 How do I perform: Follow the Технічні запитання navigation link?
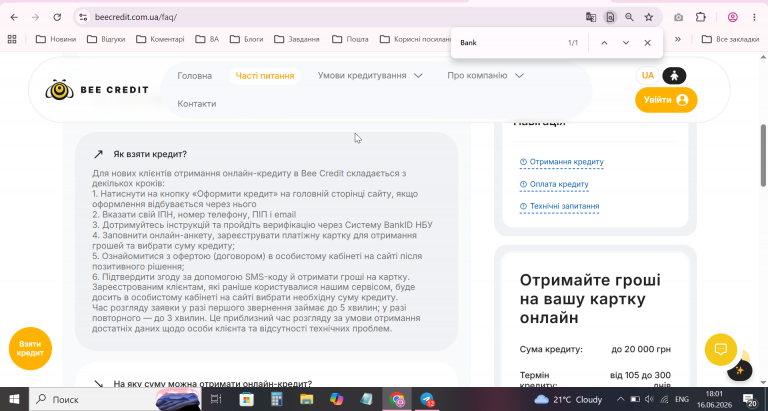tap(559, 206)
